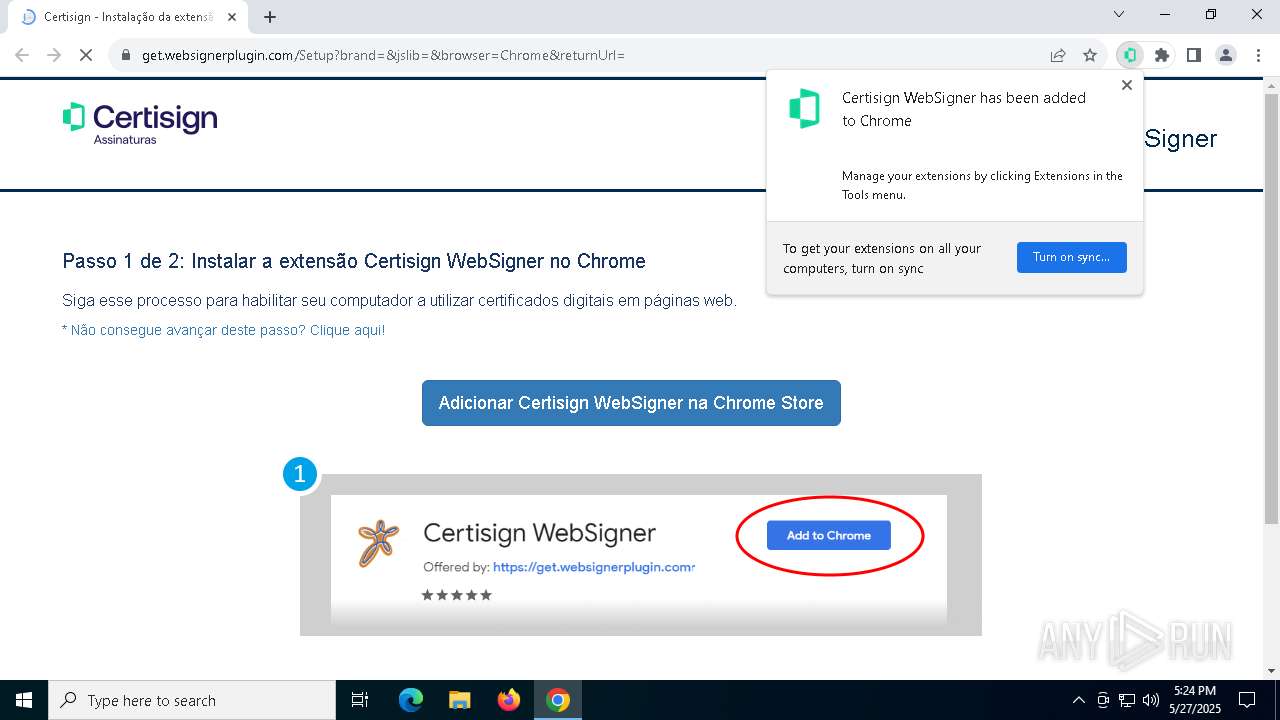This screenshot has width=1280, height=720.
Task: Open the notifications action center
Action: (1247, 700)
